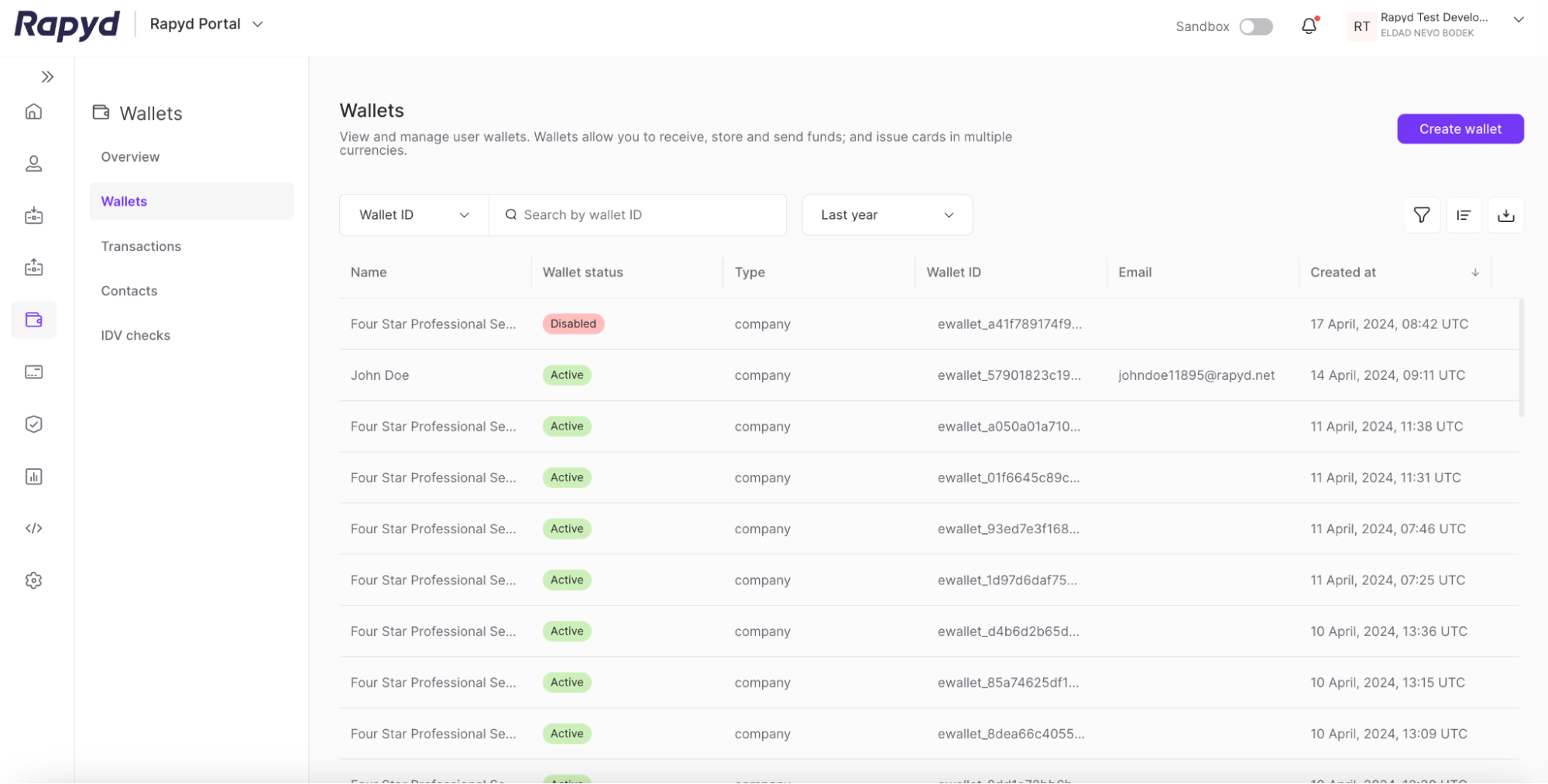
Task: Open the wallet icon in sidebar rail
Action: point(33,320)
